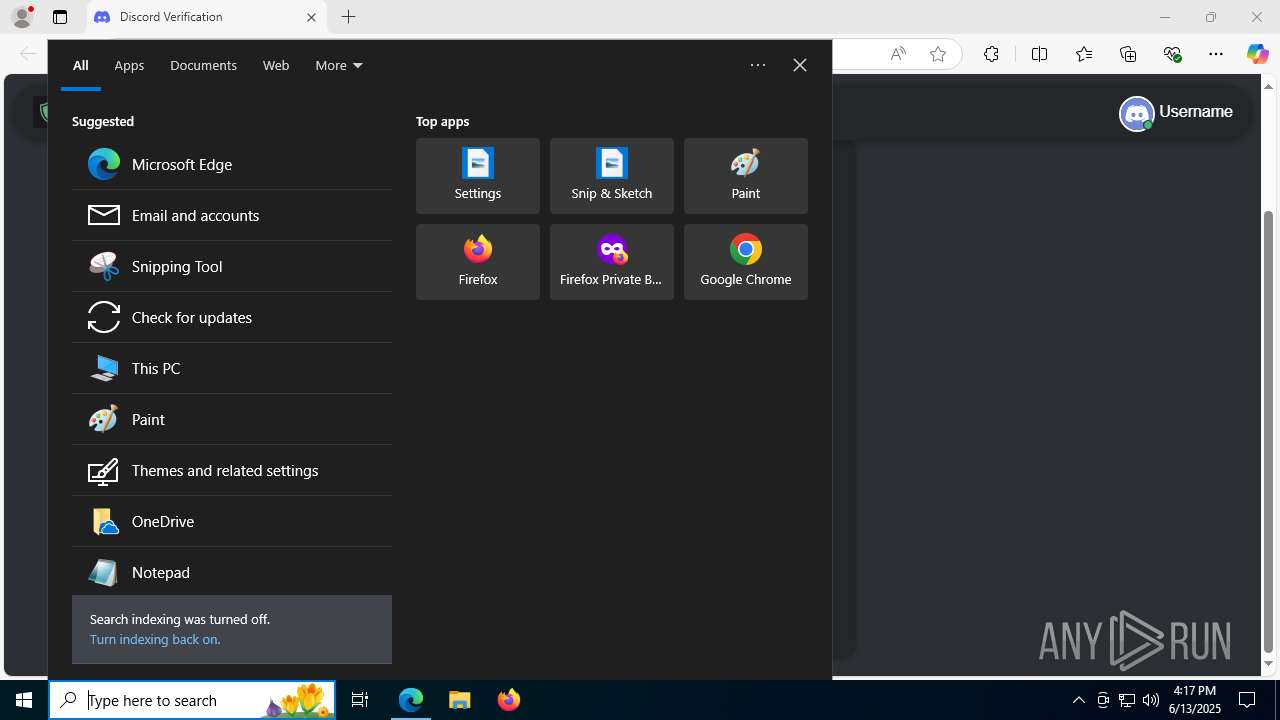This screenshot has height=720, width=1280.
Task: Click the Discord Username profile button
Action: pyautogui.click(x=1176, y=113)
